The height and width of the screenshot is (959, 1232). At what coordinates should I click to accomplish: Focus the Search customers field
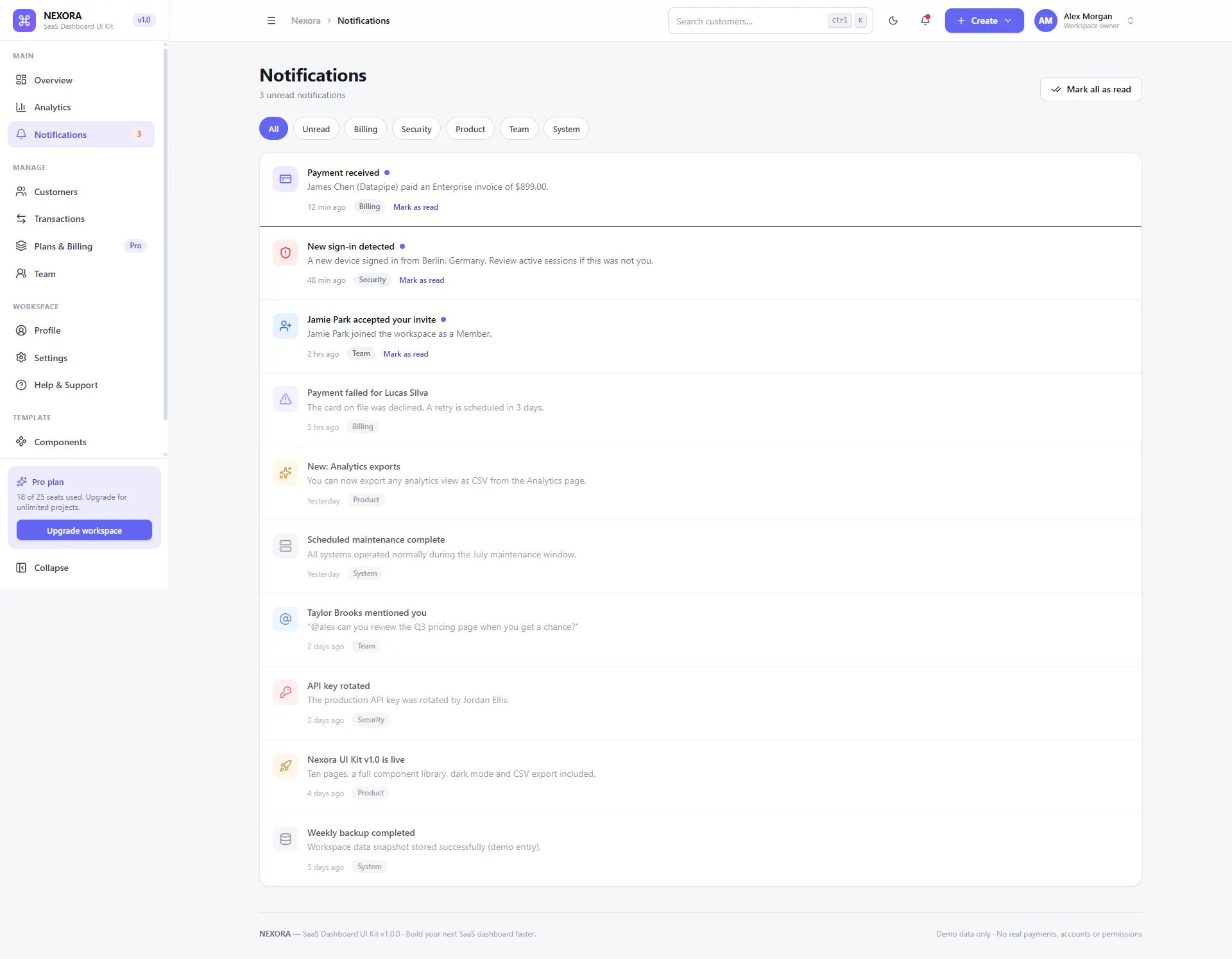click(x=770, y=21)
